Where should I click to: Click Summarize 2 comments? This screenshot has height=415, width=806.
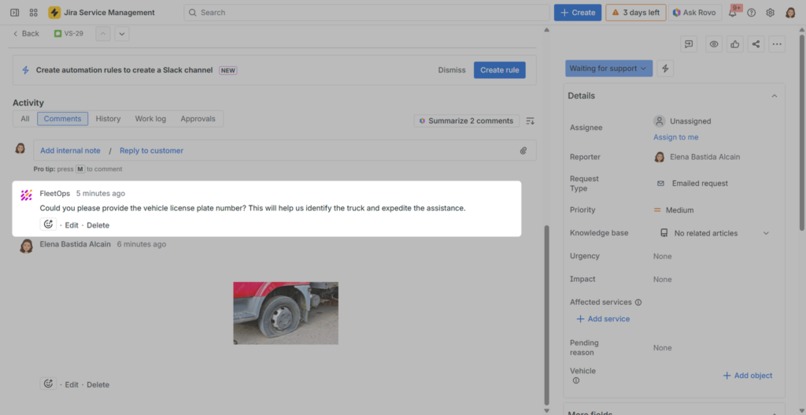(466, 121)
